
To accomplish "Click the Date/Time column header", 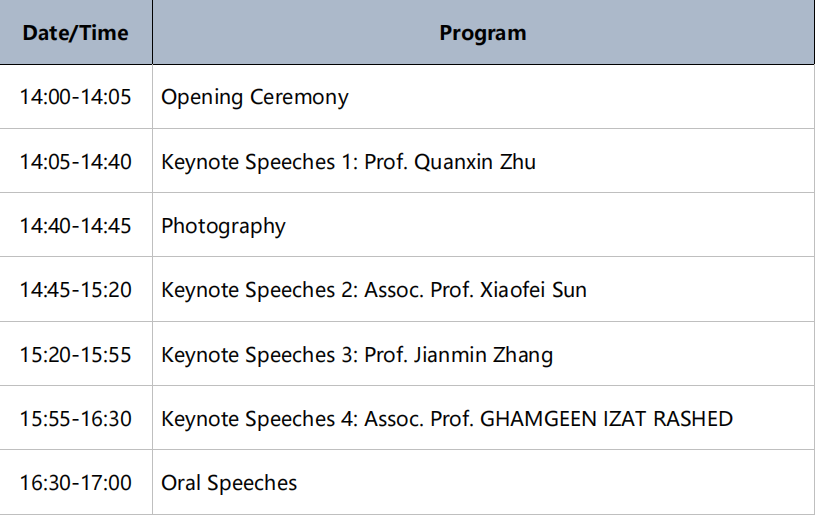I will (x=75, y=33).
